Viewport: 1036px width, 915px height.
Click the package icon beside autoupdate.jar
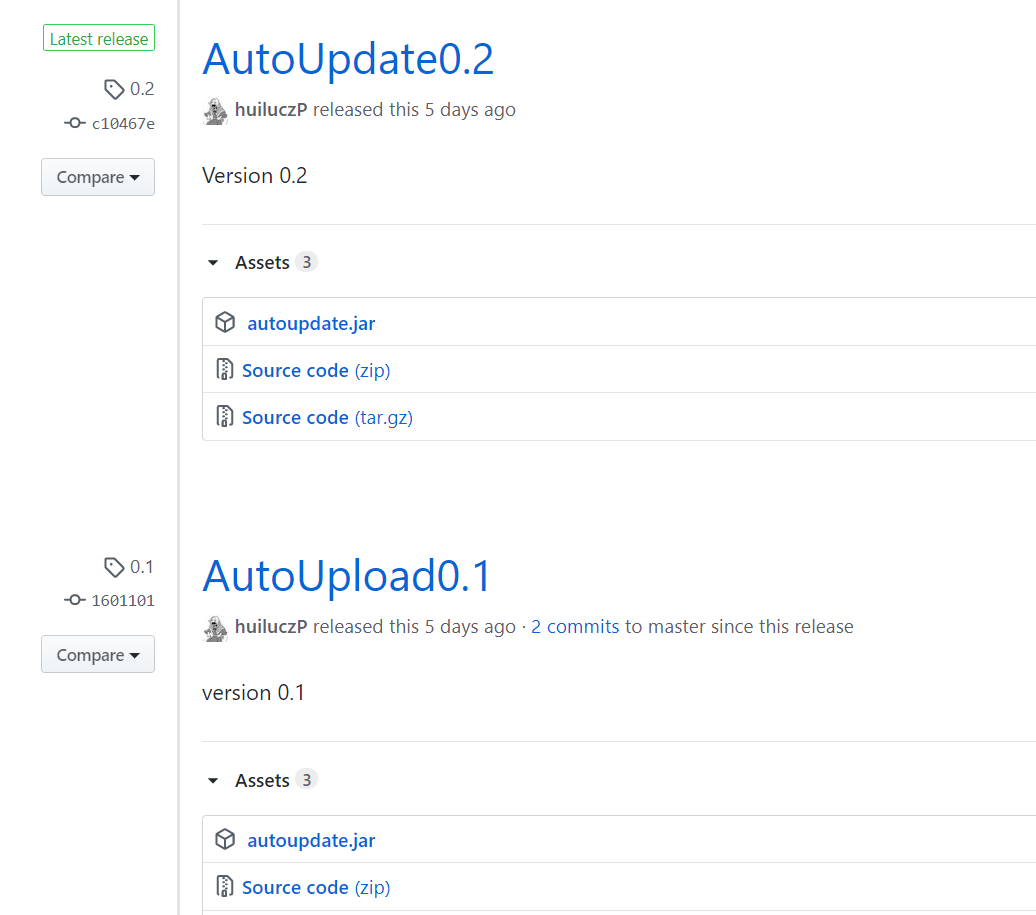coord(225,322)
